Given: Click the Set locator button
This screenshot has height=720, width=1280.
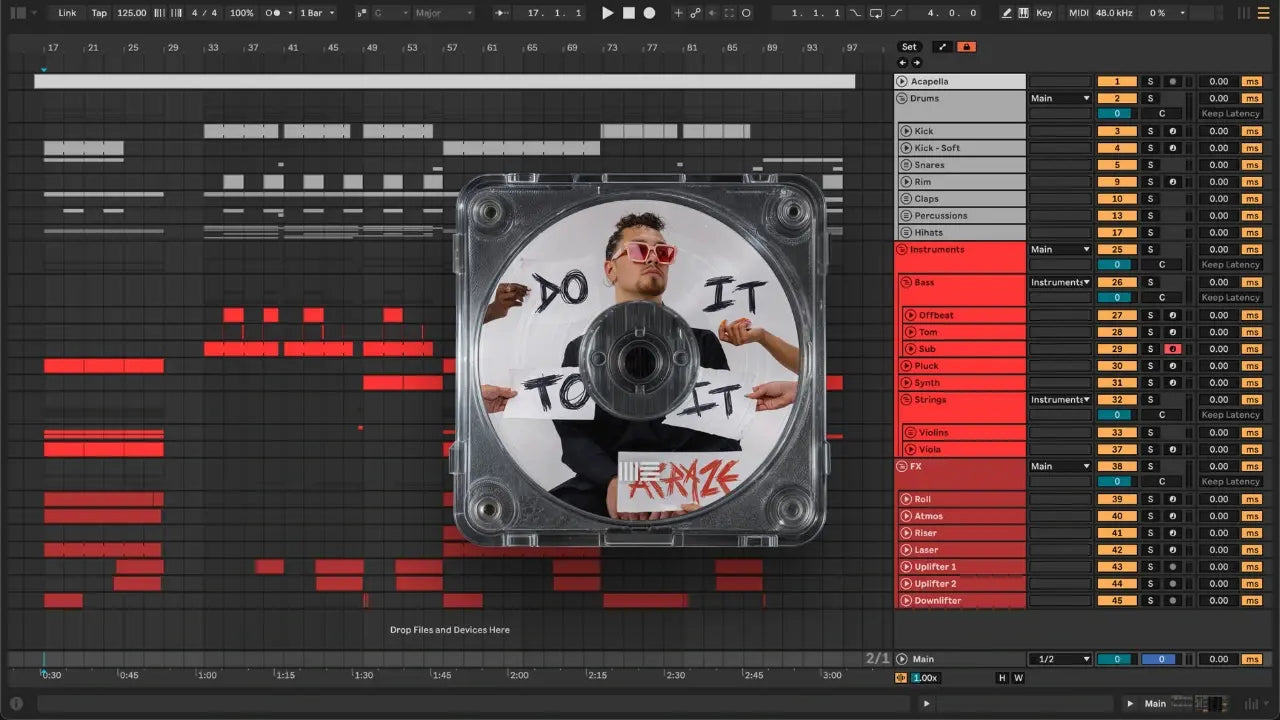Looking at the screenshot, I should [x=908, y=47].
